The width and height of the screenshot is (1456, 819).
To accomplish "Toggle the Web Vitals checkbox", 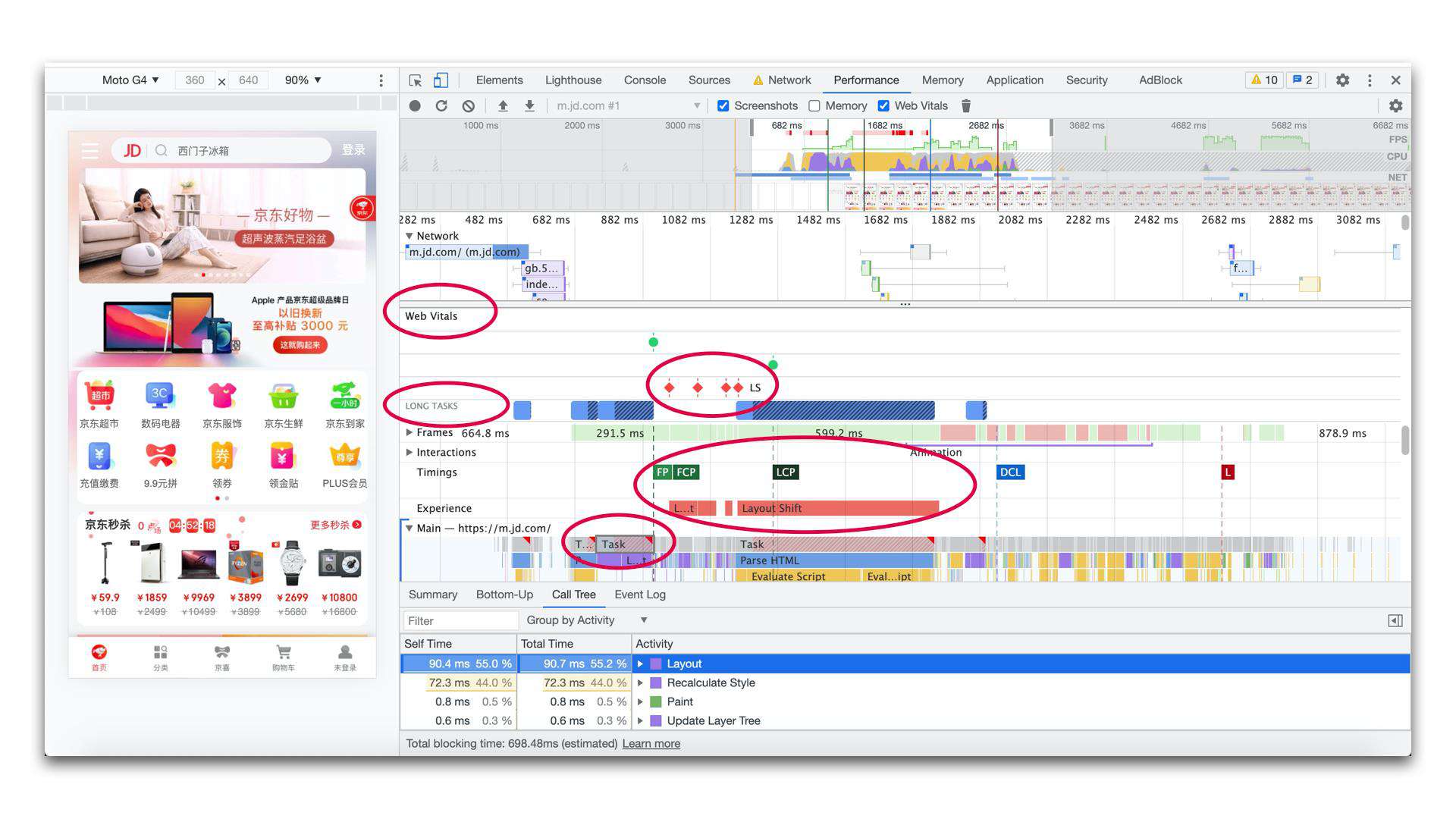I will click(x=883, y=106).
